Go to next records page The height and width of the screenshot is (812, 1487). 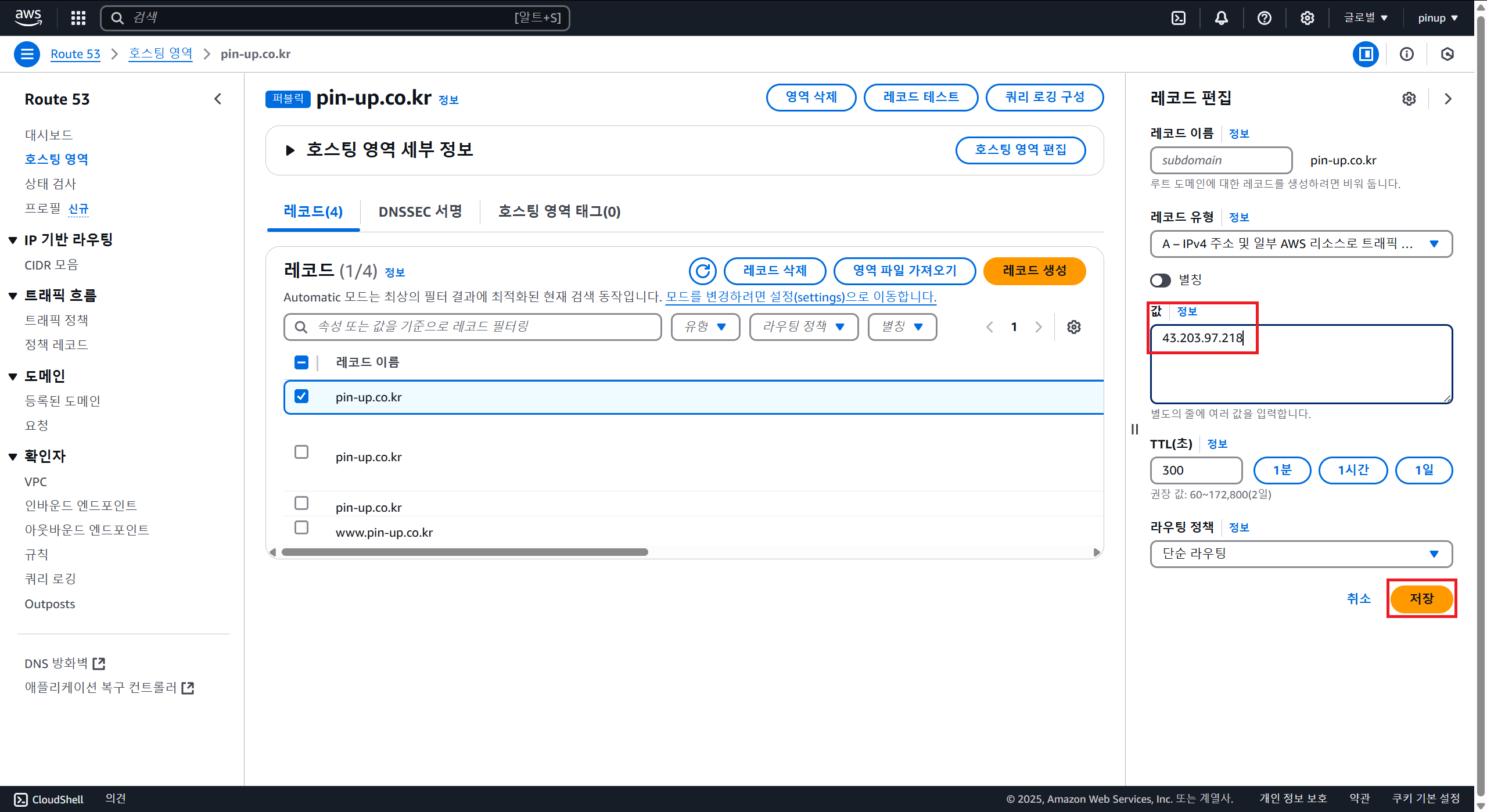pos(1039,327)
